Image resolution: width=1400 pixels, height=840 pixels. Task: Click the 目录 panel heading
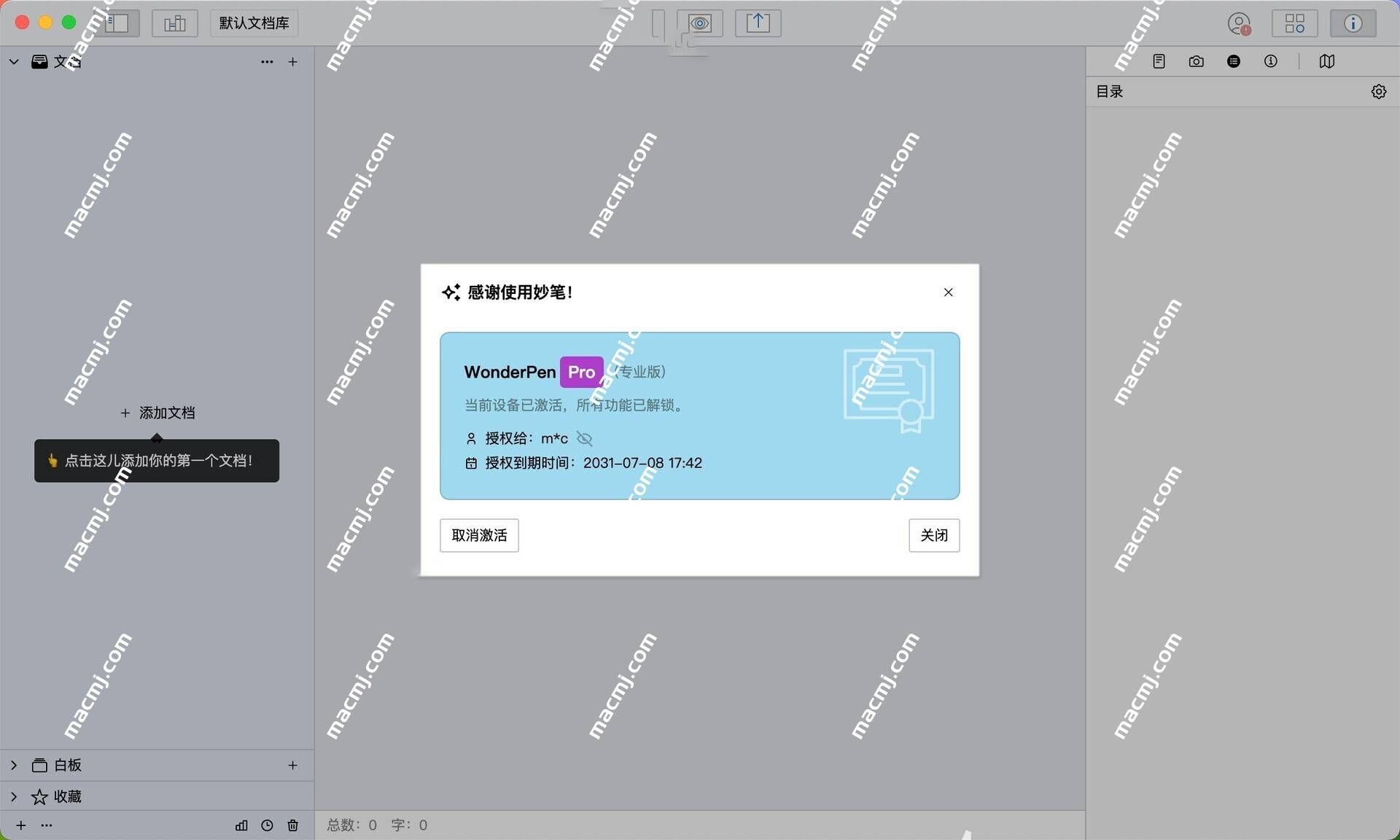click(1109, 92)
